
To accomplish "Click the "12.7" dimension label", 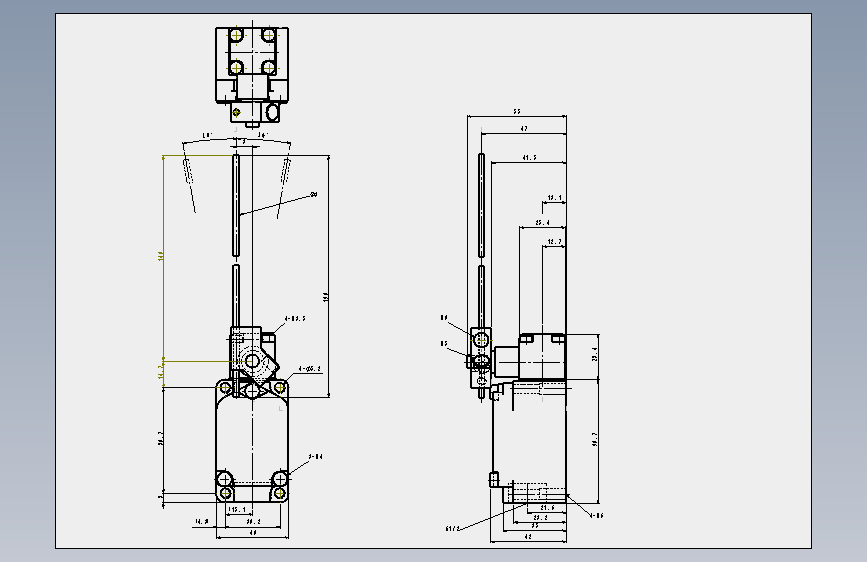I will click(554, 242).
